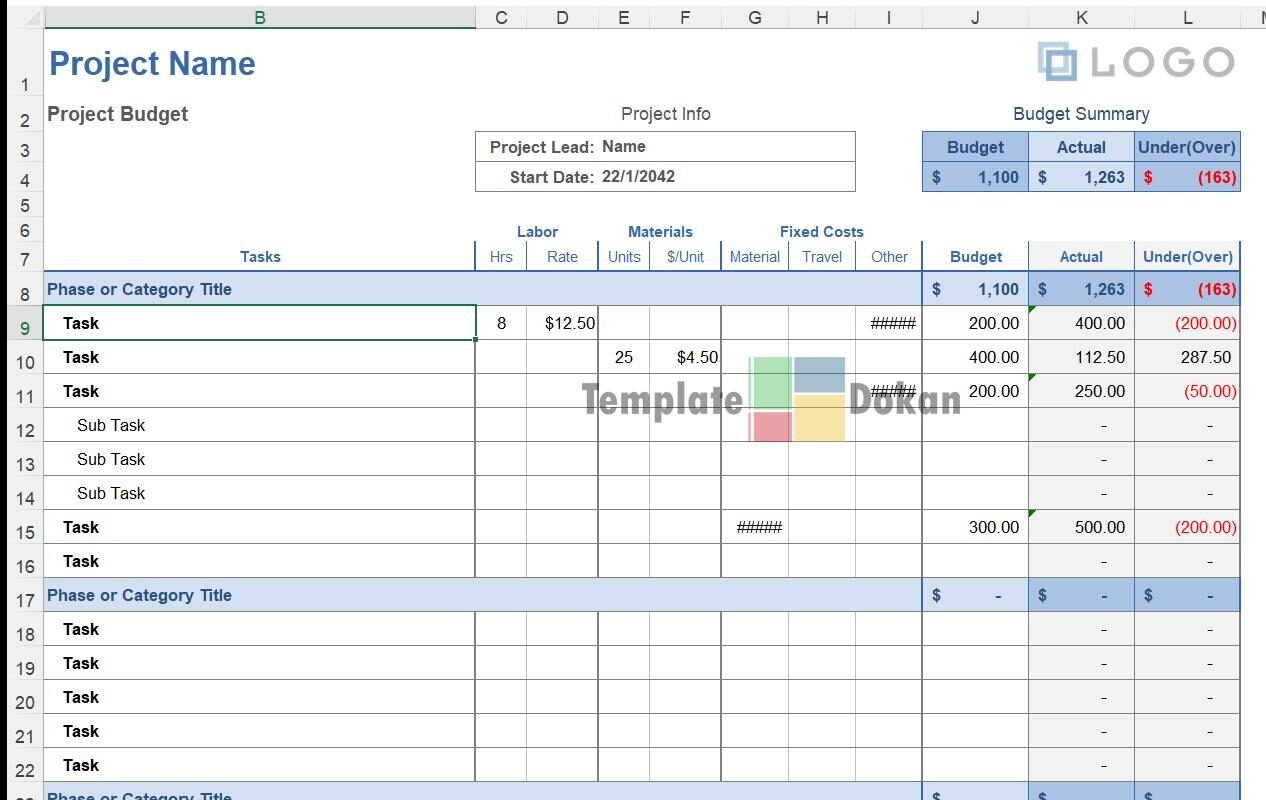This screenshot has height=800, width=1266.
Task: Select the Rate cell showing $12.50
Action: tap(563, 323)
